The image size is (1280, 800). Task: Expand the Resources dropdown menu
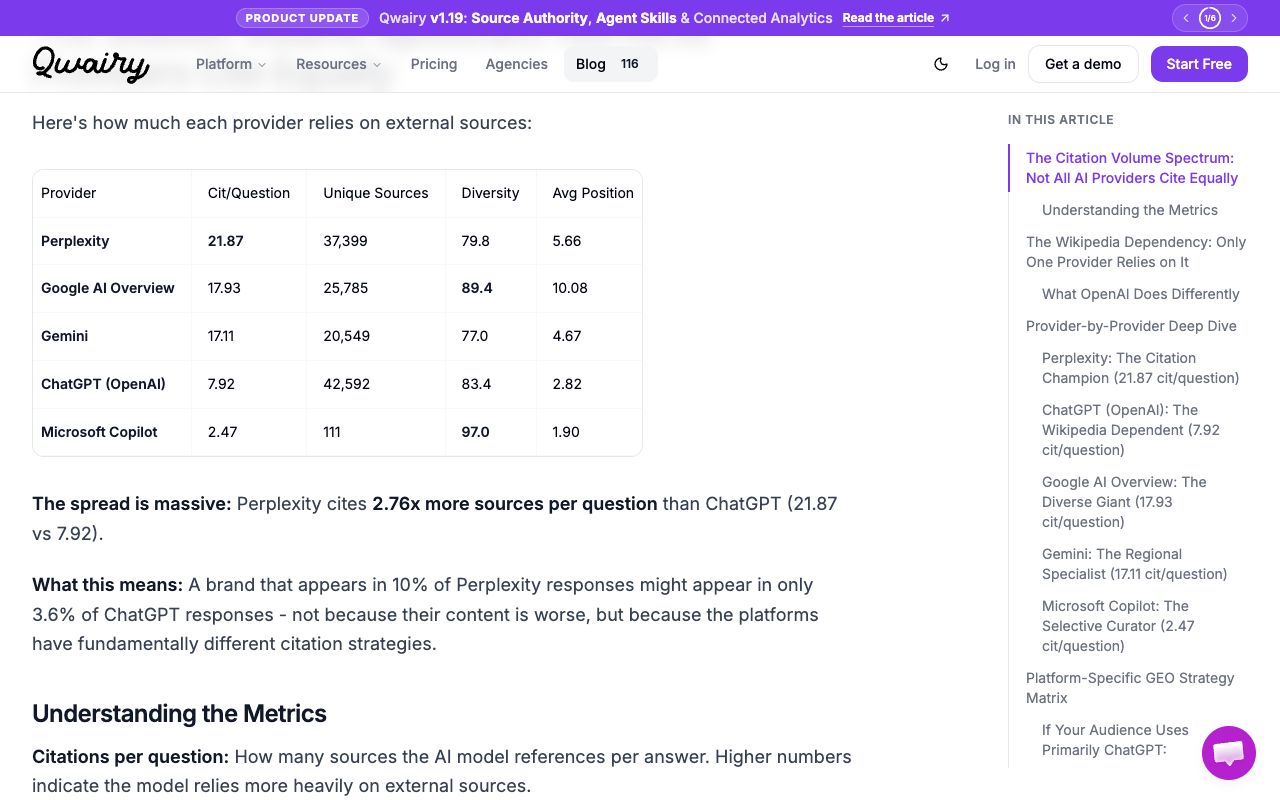(339, 64)
